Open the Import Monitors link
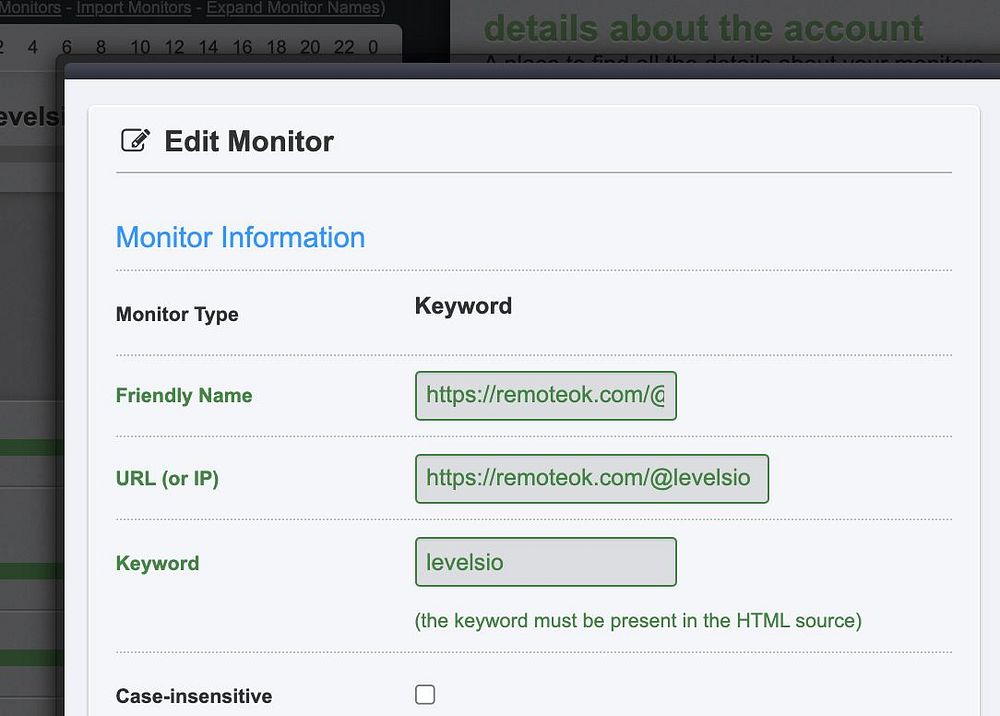The height and width of the screenshot is (716, 1000). tap(133, 8)
